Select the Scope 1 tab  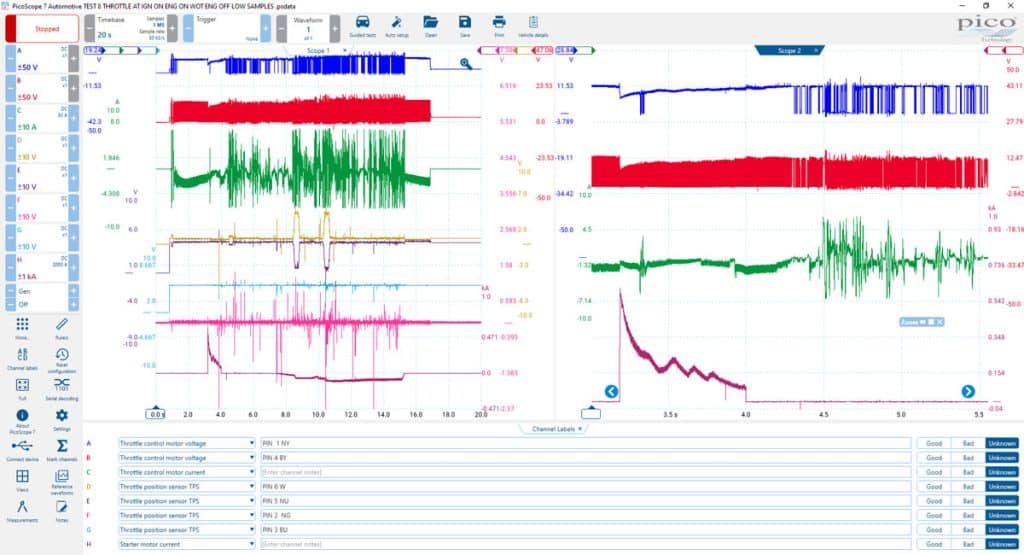(319, 50)
